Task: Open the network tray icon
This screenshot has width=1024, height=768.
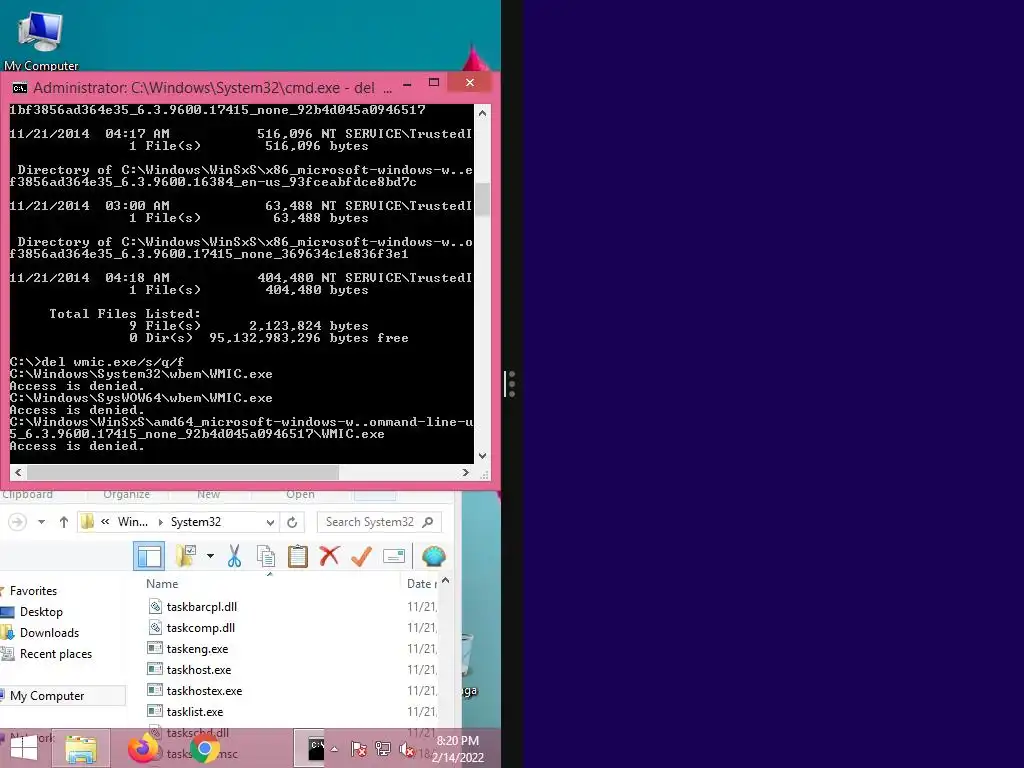Action: 383,749
